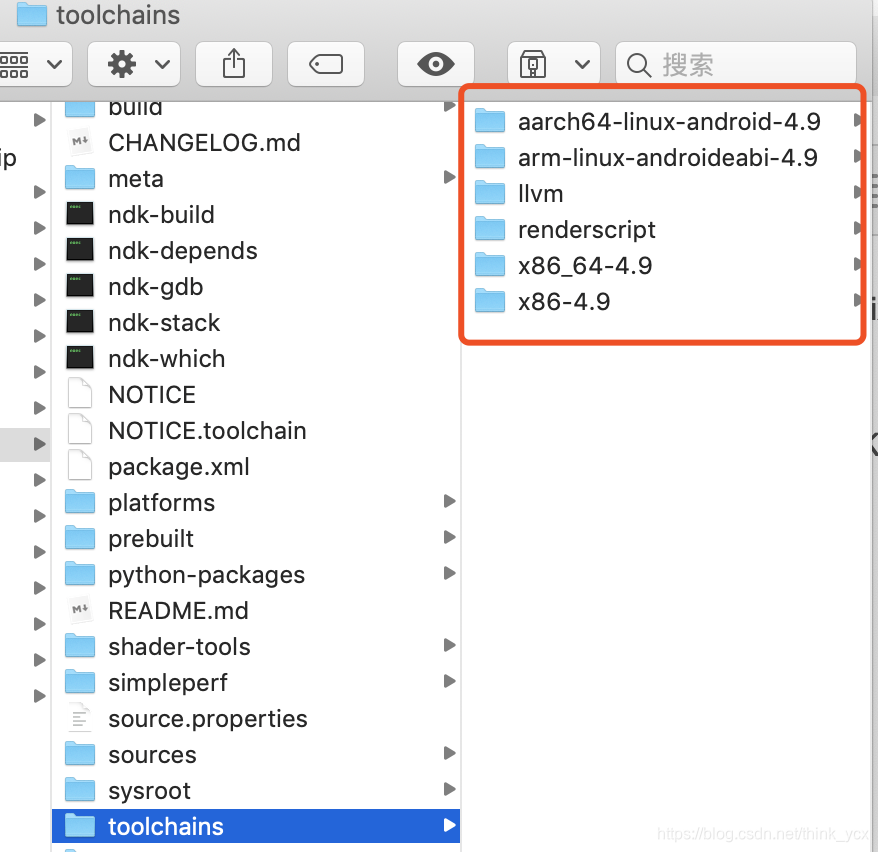
Task: Select the sources folder
Action: (x=256, y=755)
